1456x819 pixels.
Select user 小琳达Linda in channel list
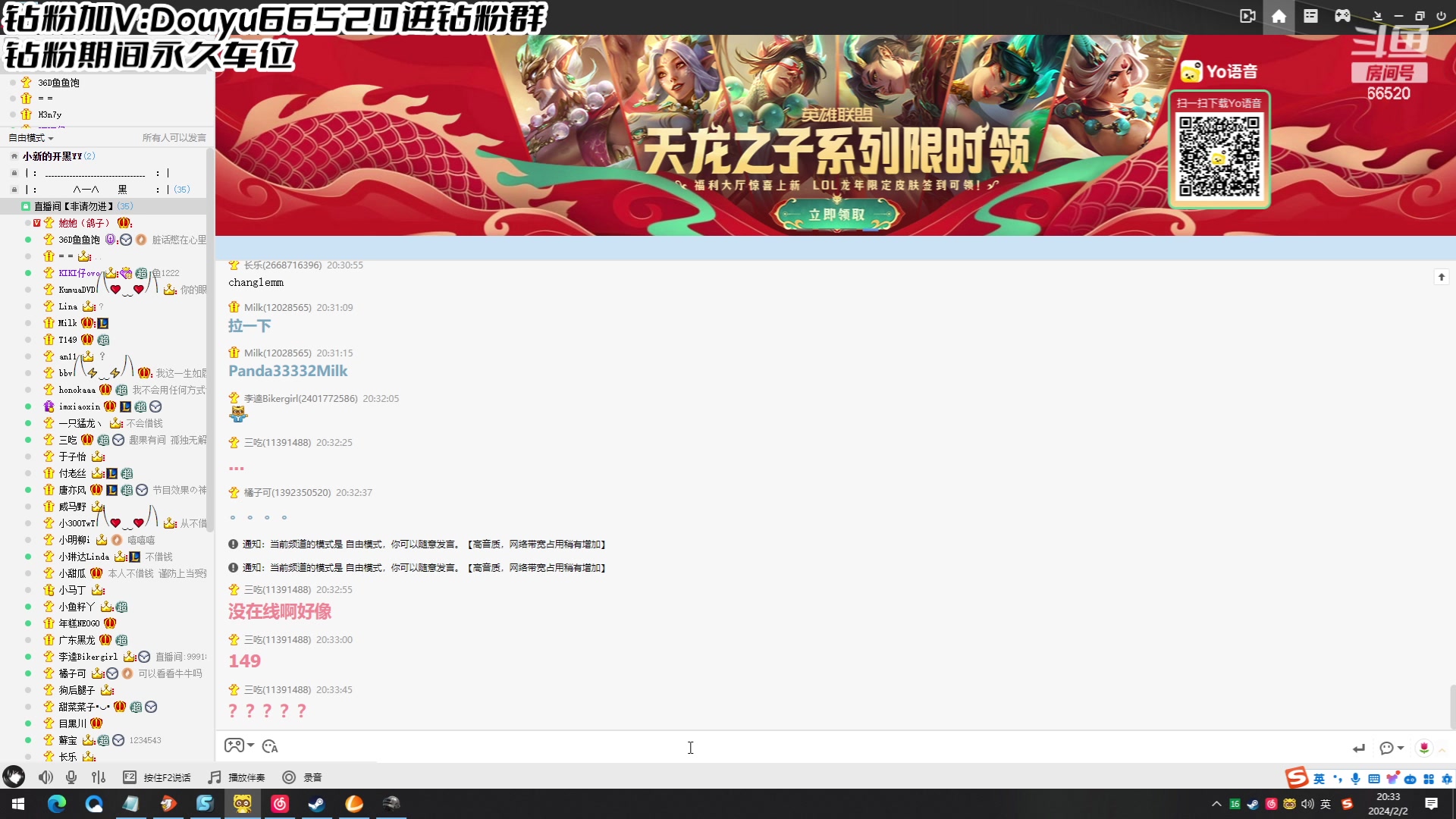coord(83,557)
